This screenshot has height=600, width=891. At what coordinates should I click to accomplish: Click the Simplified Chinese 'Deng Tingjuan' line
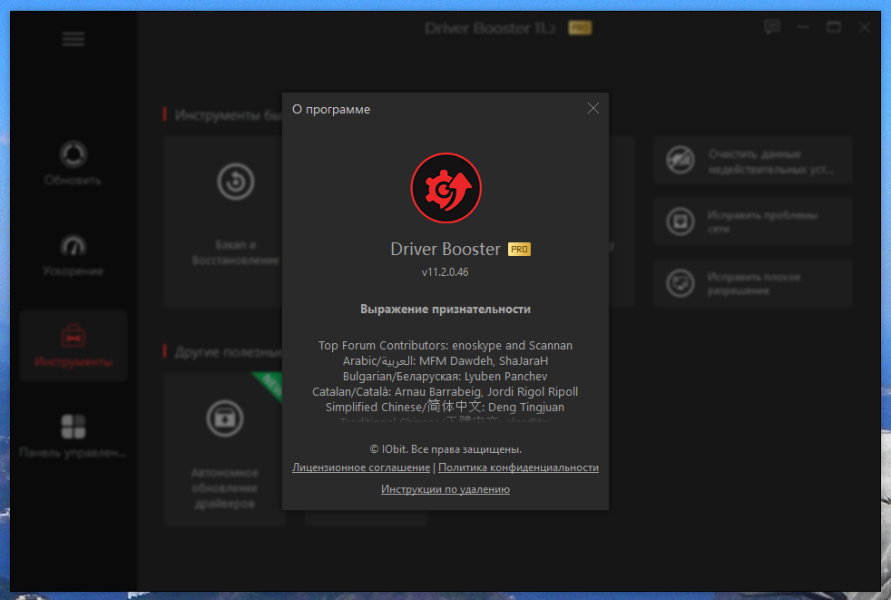coord(445,407)
